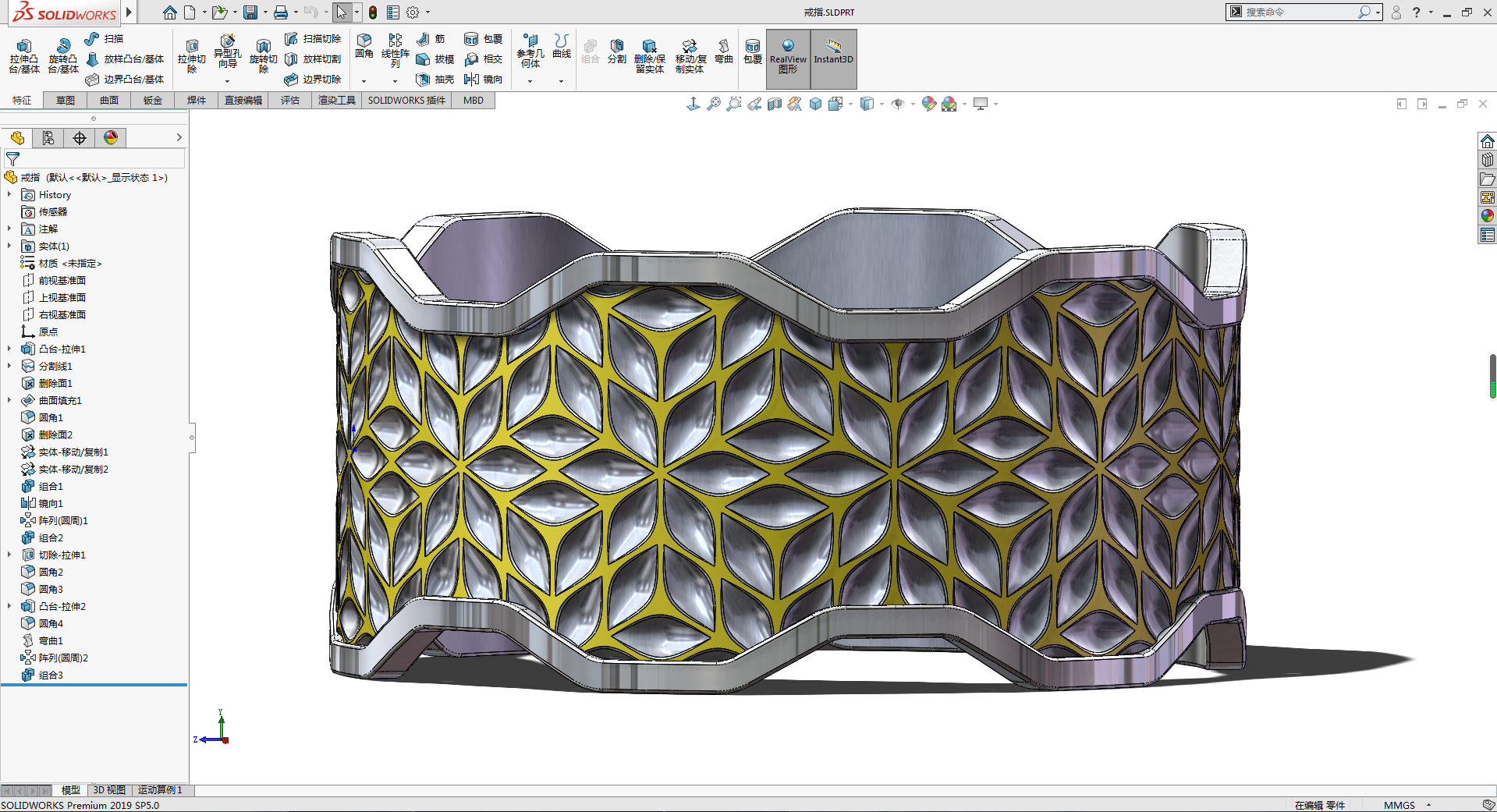The image size is (1497, 812).
Task: Open the DisplayManager appearance tab icon
Action: point(111,138)
